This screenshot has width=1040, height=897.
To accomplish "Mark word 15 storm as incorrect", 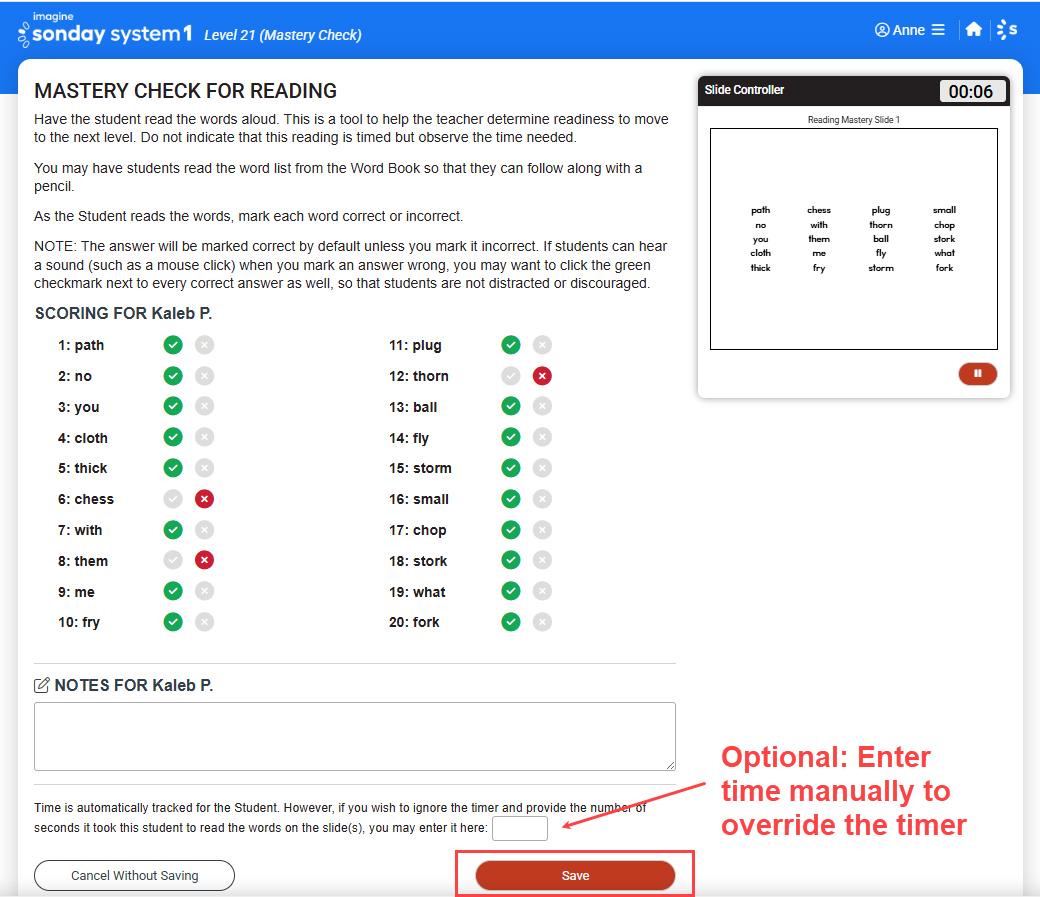I will [542, 468].
